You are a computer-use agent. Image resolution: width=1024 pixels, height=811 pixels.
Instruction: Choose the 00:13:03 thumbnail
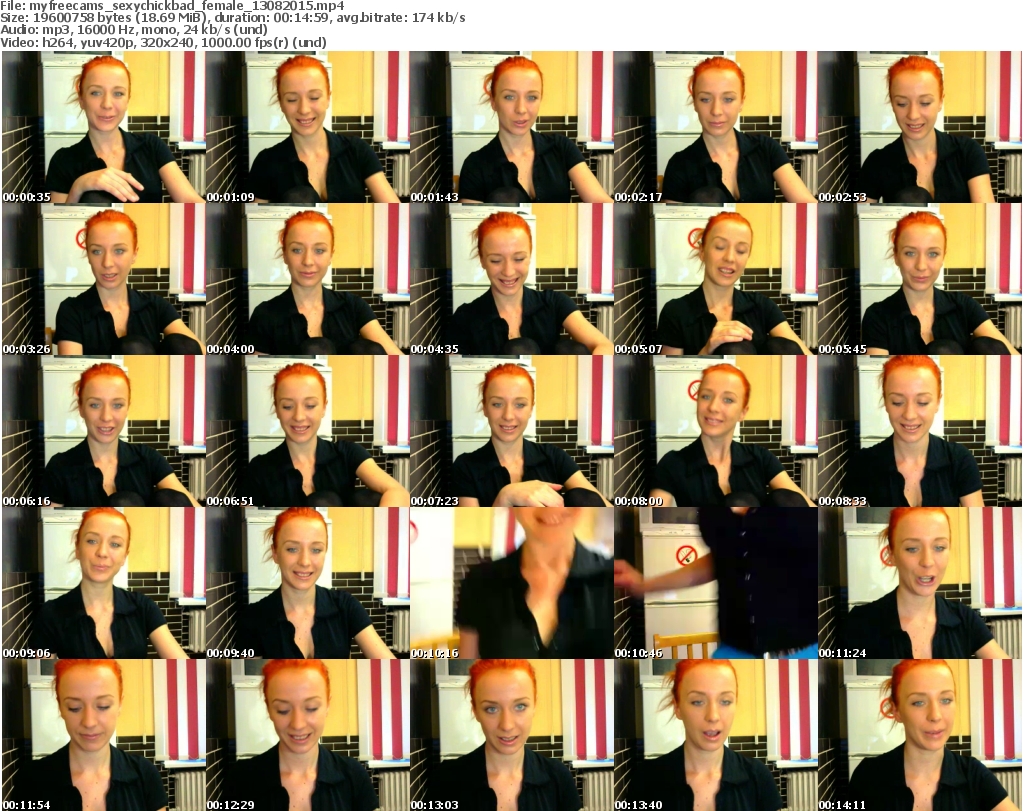tap(511, 735)
